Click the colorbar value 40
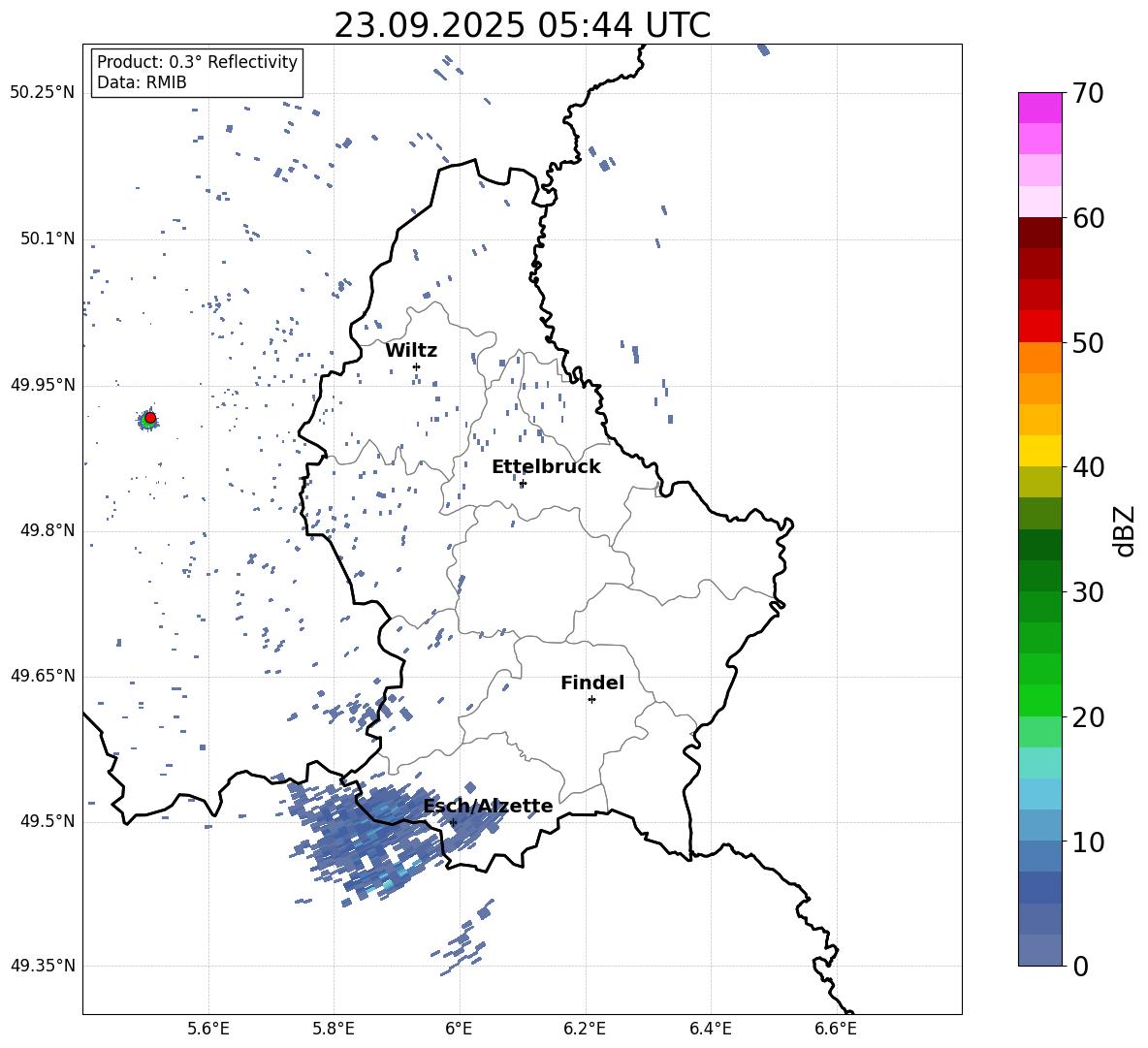This screenshot has height=1048, width=1148. 1088,467
